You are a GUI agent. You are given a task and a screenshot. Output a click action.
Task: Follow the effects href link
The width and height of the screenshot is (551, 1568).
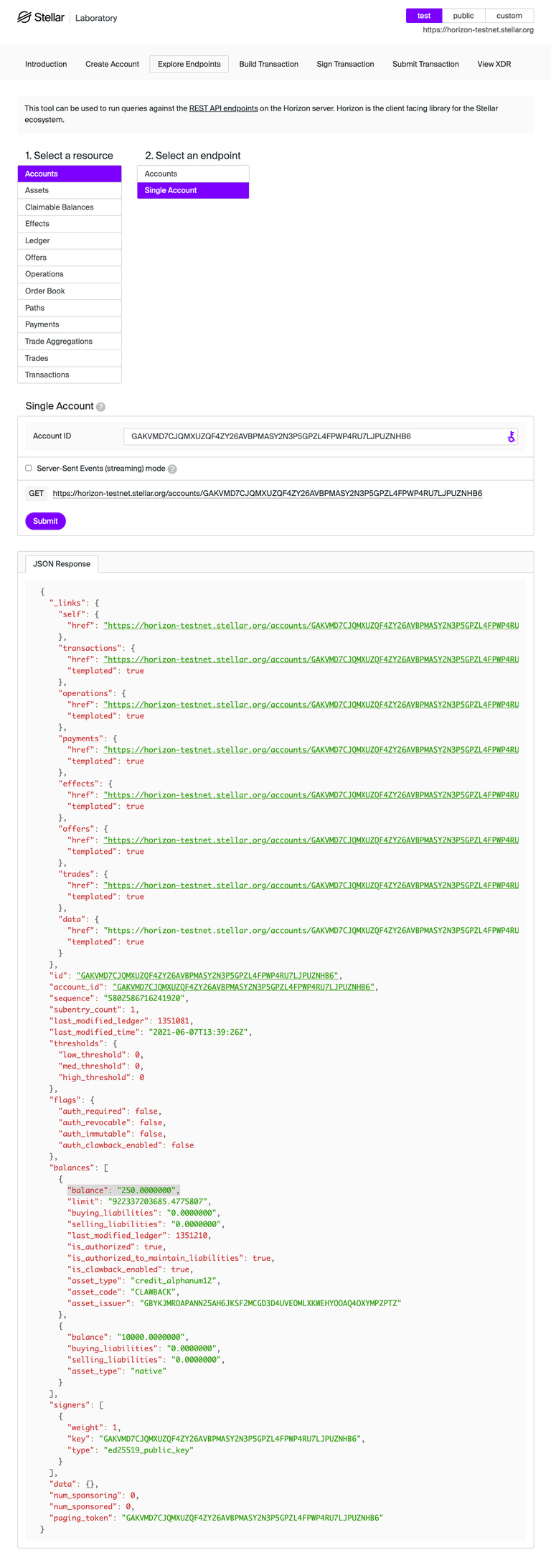311,795
